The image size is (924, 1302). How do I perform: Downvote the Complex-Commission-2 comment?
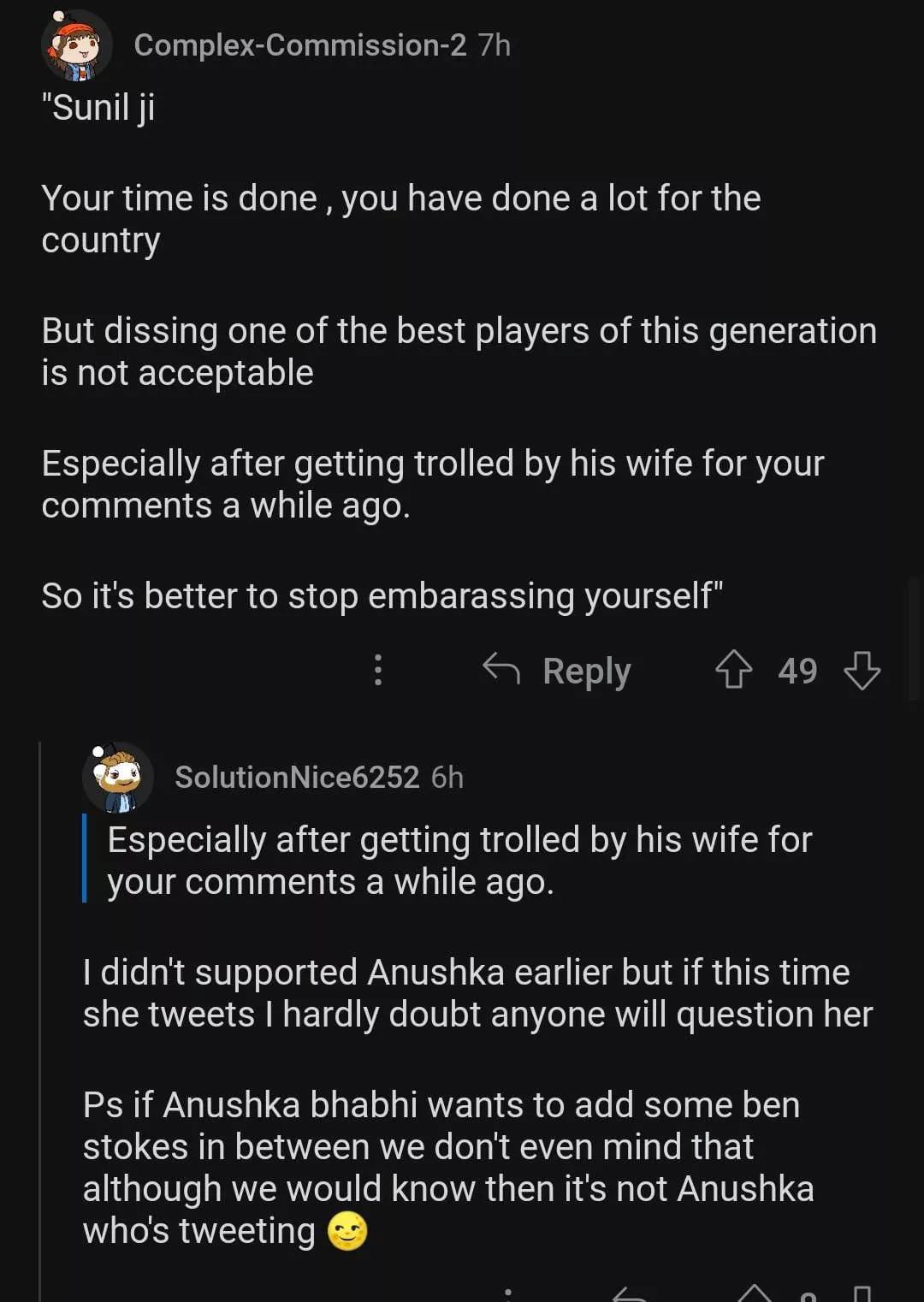coord(862,670)
